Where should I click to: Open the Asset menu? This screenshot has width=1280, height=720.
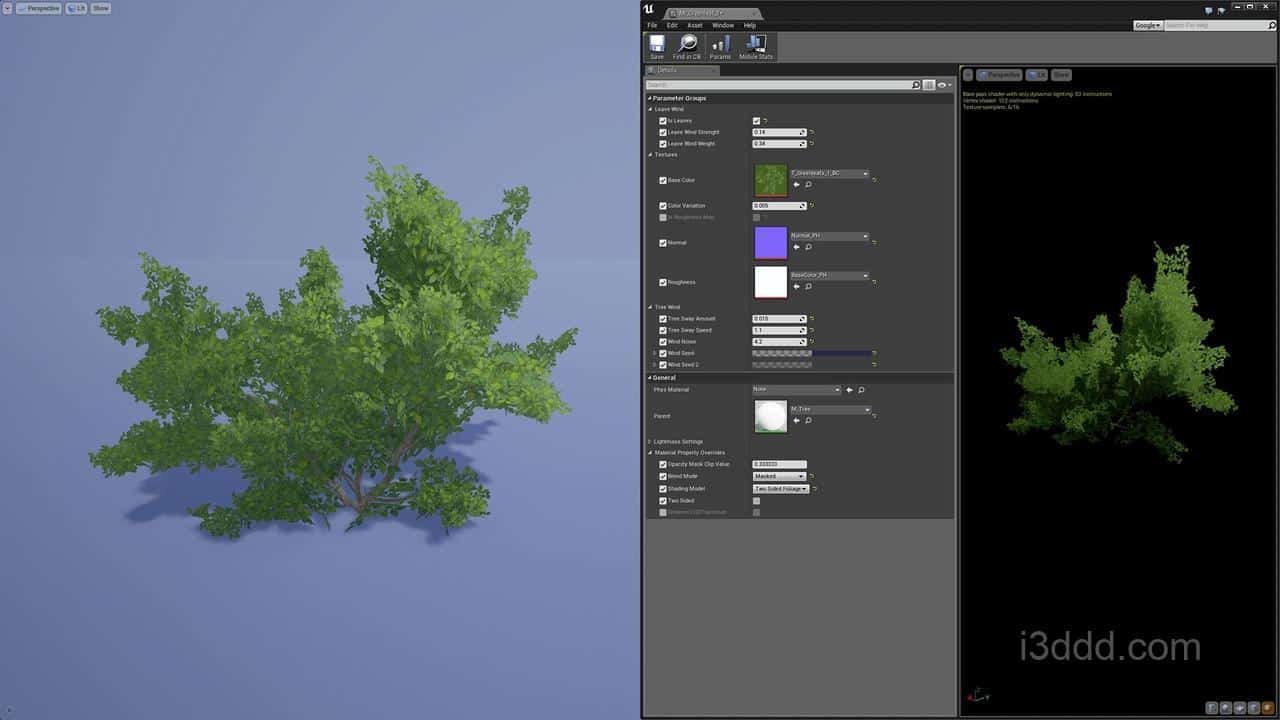tap(695, 25)
